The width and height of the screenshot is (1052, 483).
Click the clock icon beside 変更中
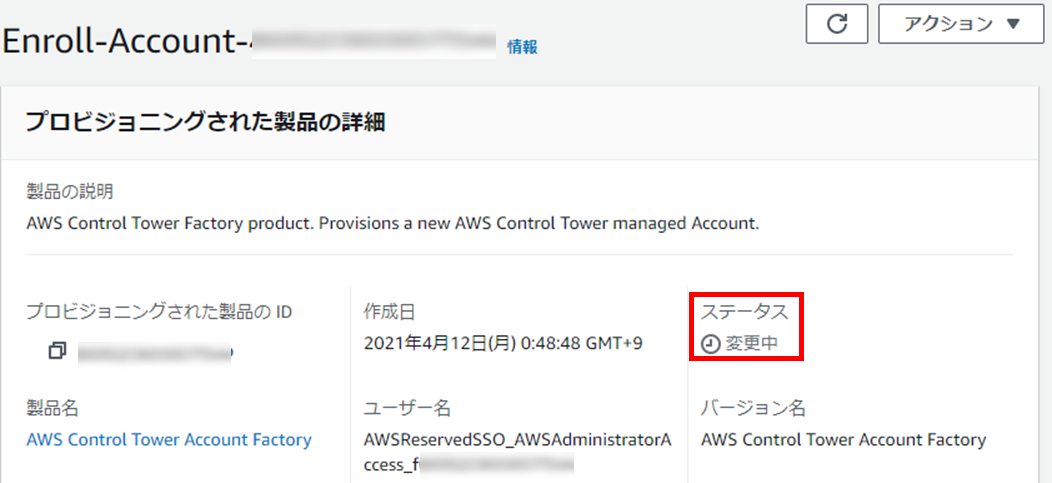(711, 345)
